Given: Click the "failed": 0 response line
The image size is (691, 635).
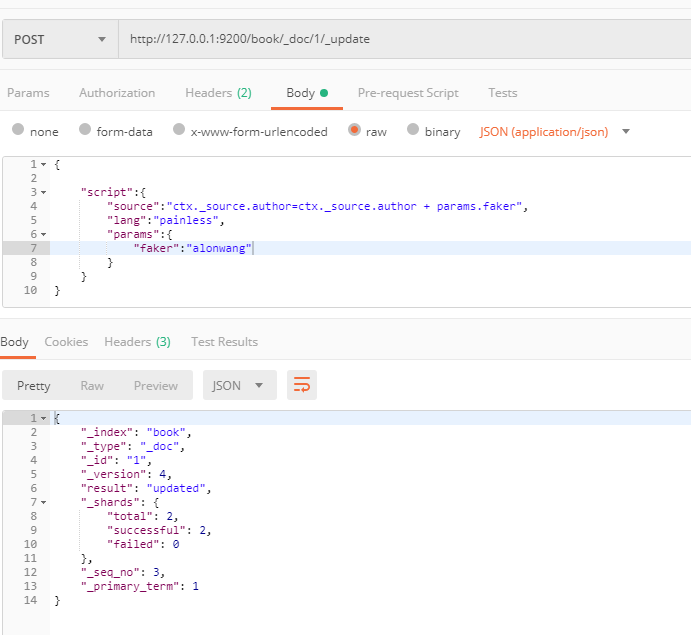Looking at the screenshot, I should [x=143, y=545].
